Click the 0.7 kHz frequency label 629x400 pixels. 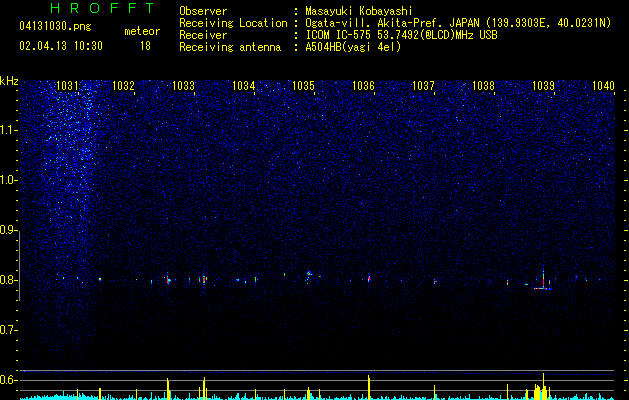(9, 330)
